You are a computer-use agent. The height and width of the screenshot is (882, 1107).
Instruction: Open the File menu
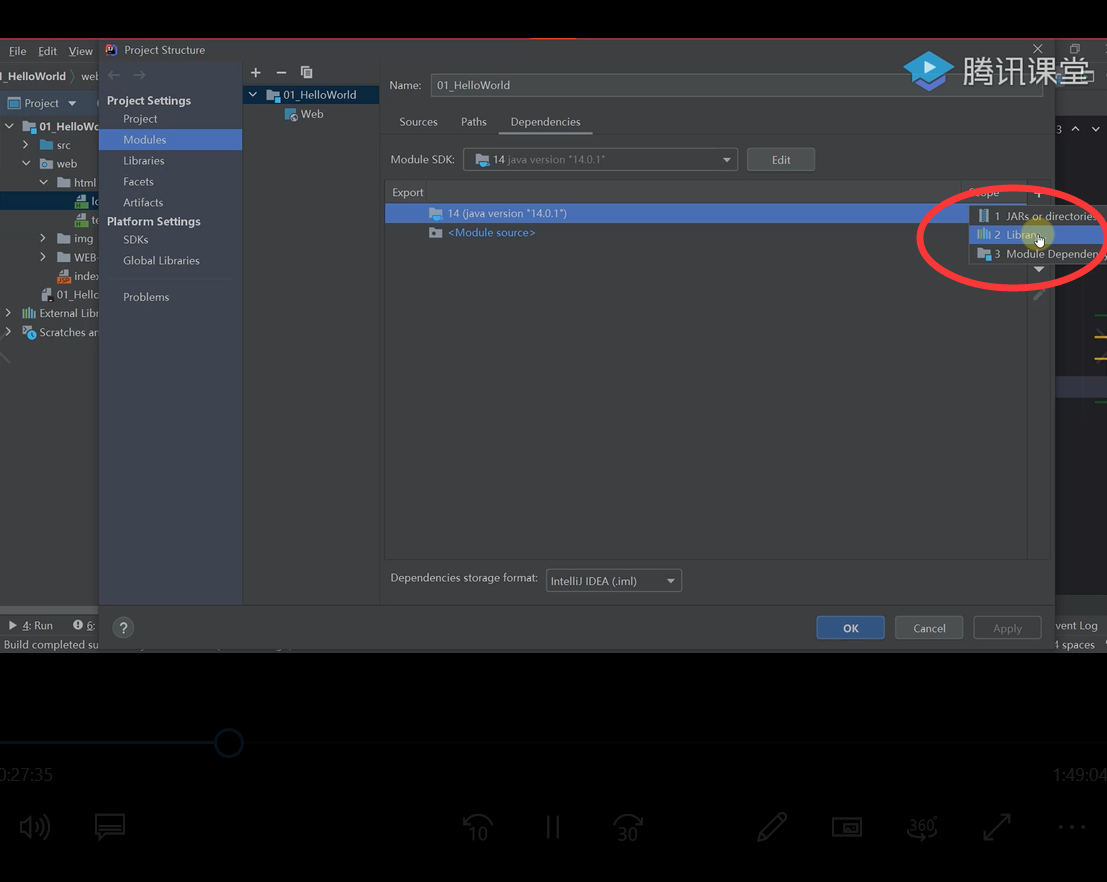click(18, 51)
